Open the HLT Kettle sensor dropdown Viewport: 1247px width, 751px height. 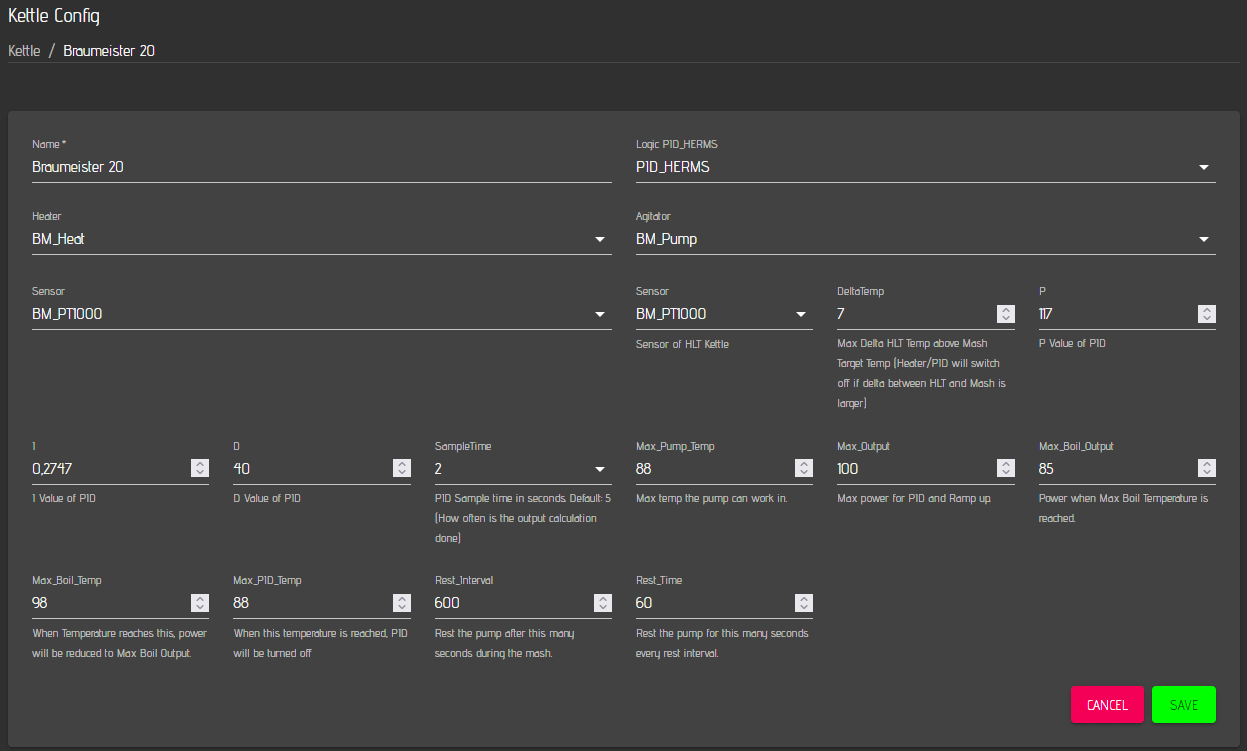pos(801,314)
